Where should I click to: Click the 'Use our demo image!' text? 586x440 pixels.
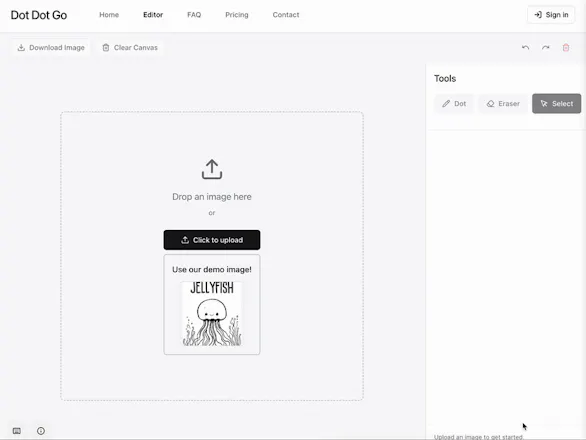pyautogui.click(x=212, y=270)
